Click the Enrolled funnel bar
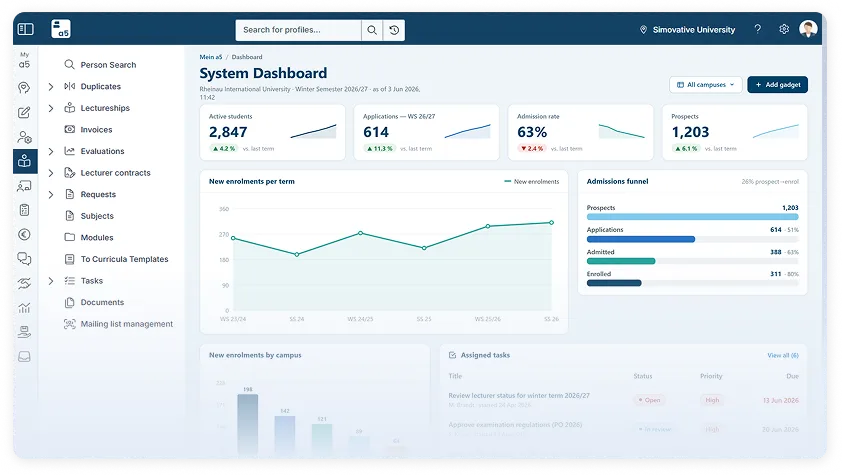Screen dimensions: 842x475 (614, 283)
